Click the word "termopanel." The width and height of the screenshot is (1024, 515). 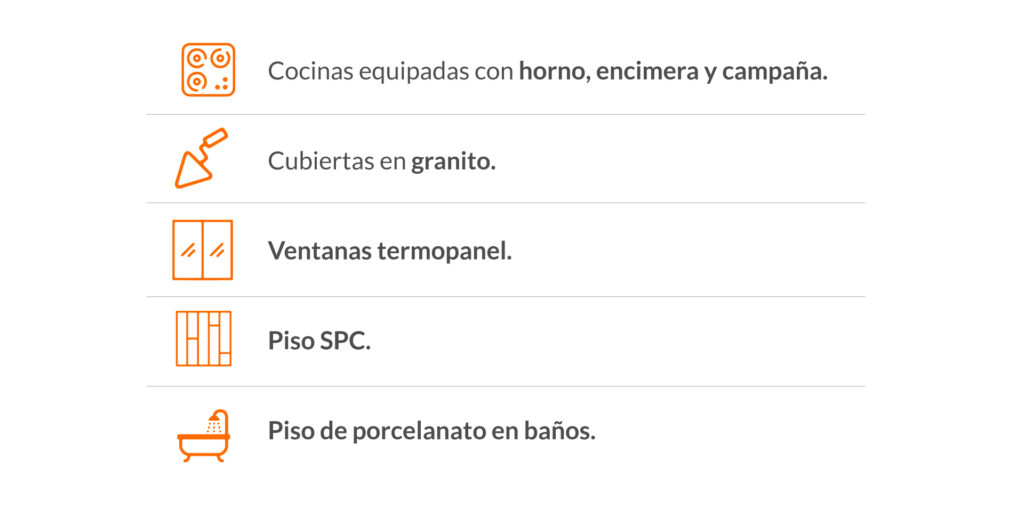pyautogui.click(x=444, y=251)
